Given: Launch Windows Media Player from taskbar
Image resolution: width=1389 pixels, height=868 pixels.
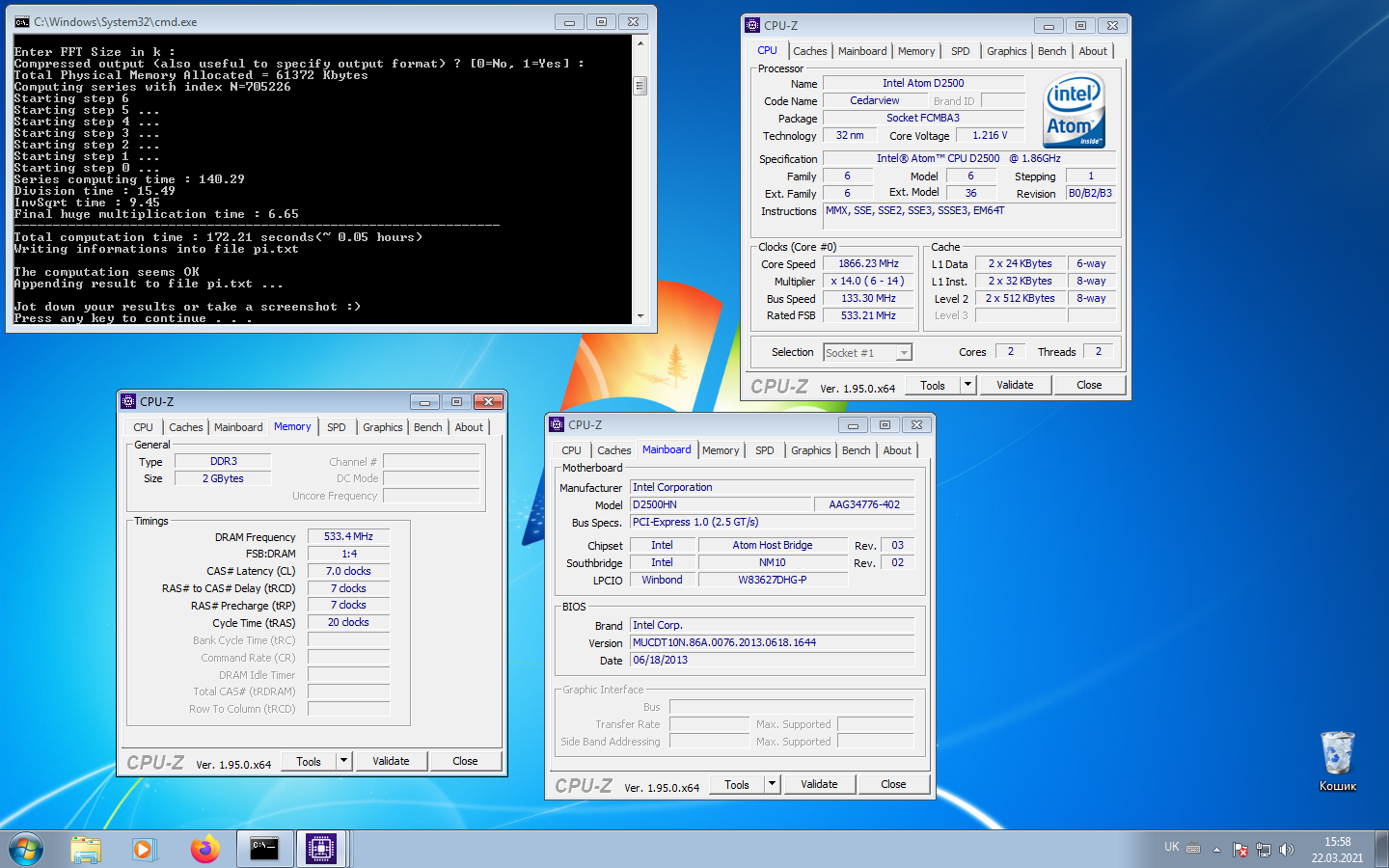Looking at the screenshot, I should click(144, 850).
